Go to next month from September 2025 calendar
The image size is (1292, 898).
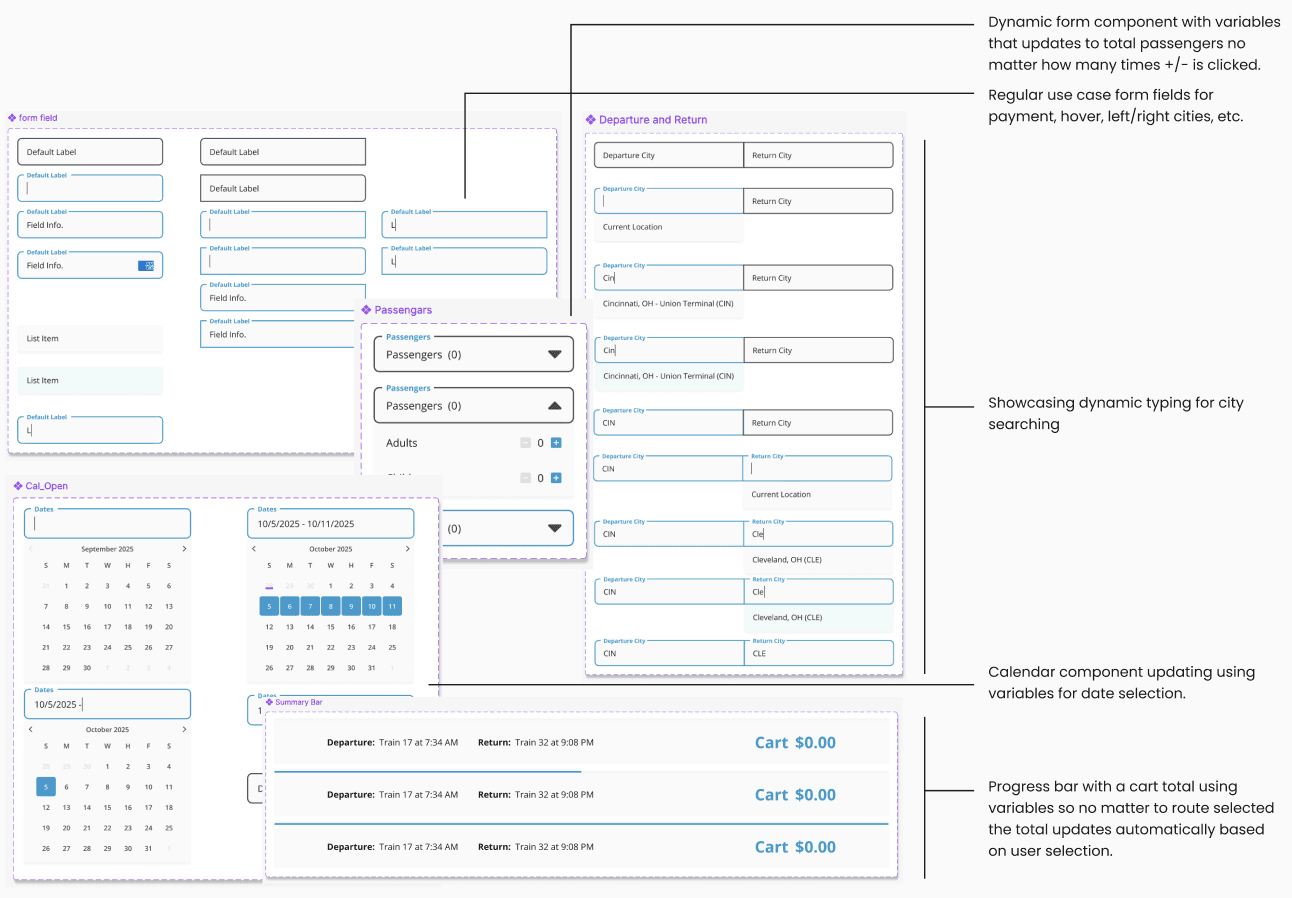[184, 549]
